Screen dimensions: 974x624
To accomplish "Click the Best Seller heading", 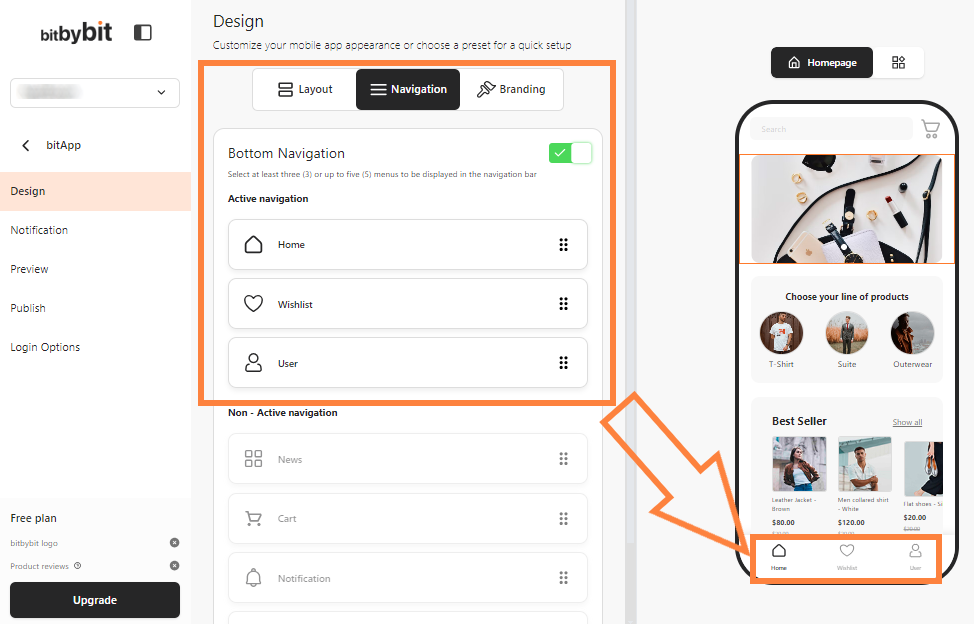I will coord(799,421).
